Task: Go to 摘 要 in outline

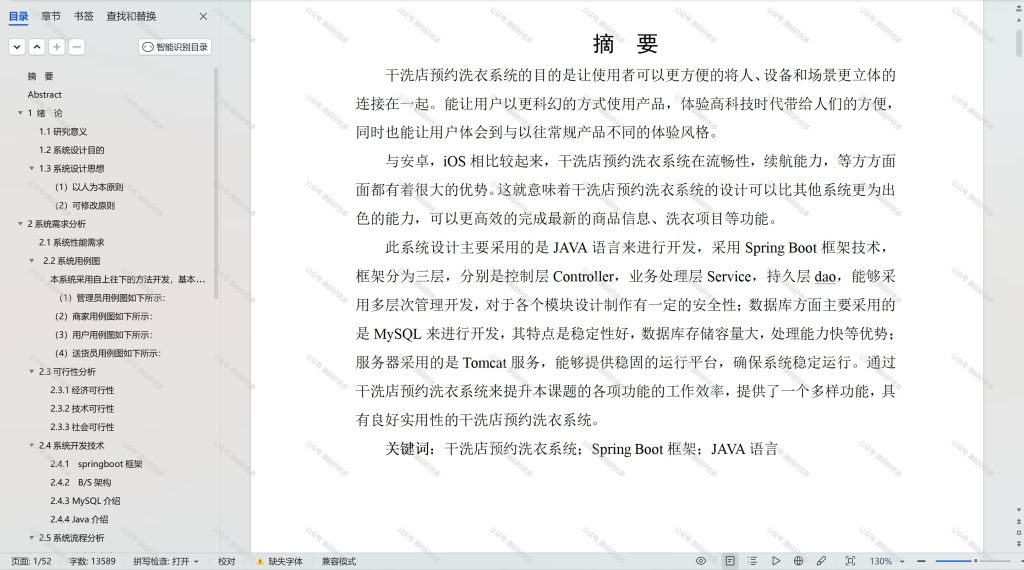Action: (40, 76)
